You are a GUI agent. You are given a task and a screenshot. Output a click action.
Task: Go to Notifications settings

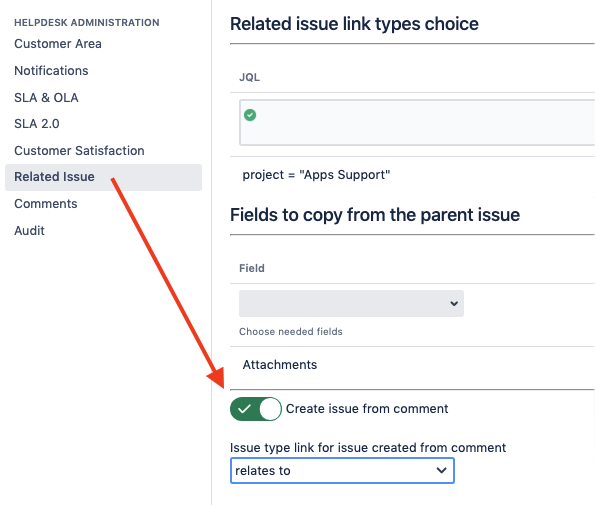pos(51,71)
